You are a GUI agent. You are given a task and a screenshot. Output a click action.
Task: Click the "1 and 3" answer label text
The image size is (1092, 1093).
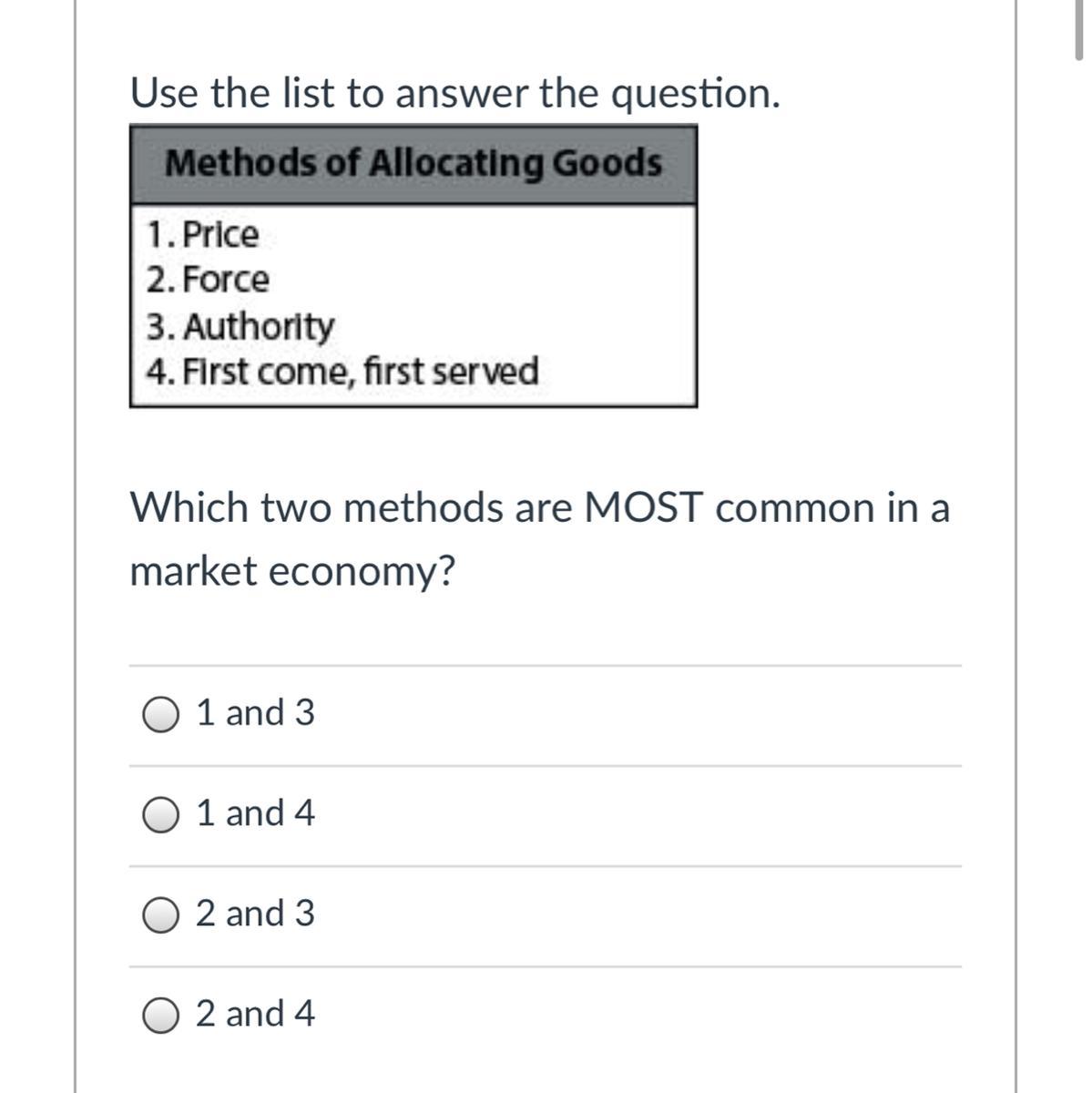[255, 712]
